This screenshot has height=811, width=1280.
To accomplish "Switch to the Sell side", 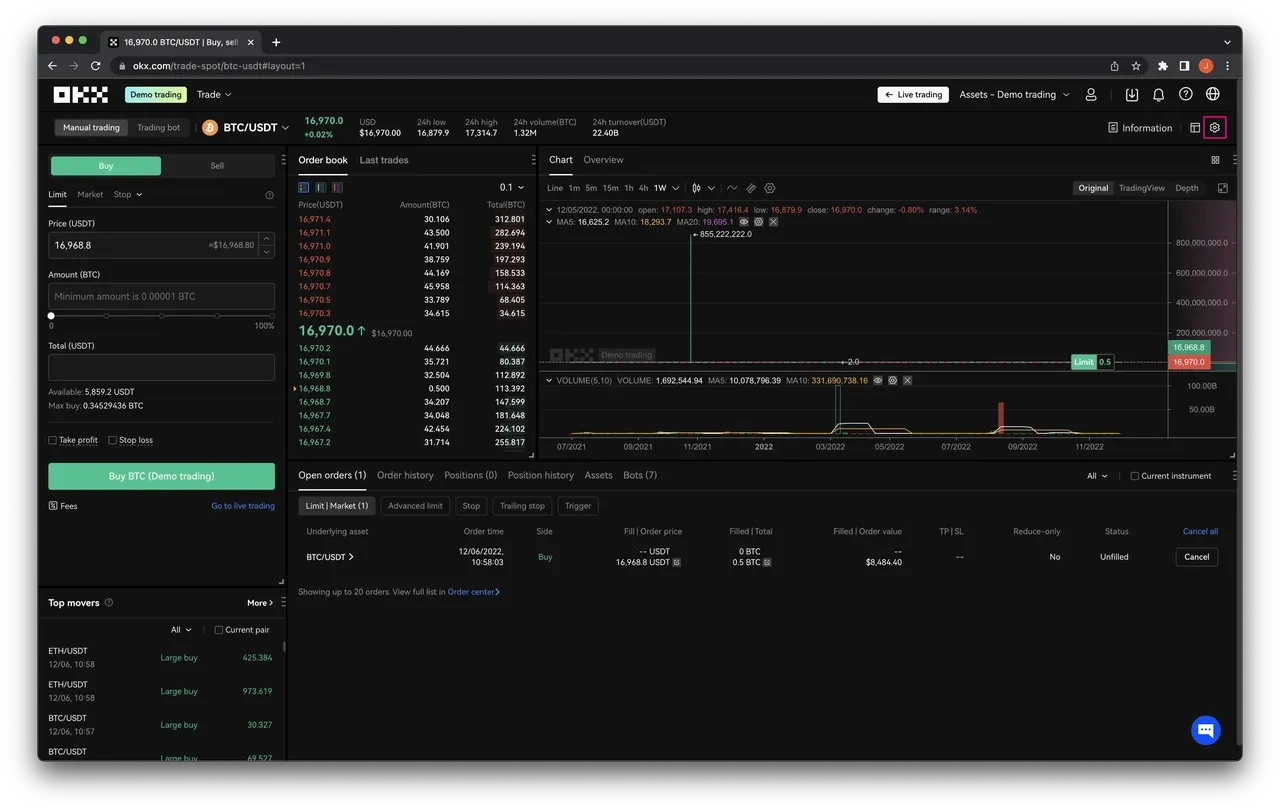I will pyautogui.click(x=217, y=166).
